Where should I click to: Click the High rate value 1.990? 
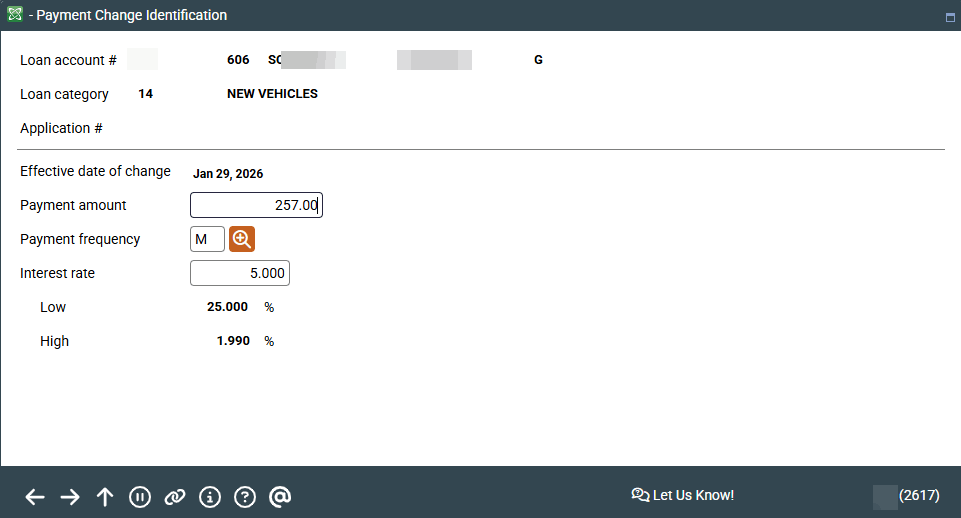coord(232,341)
